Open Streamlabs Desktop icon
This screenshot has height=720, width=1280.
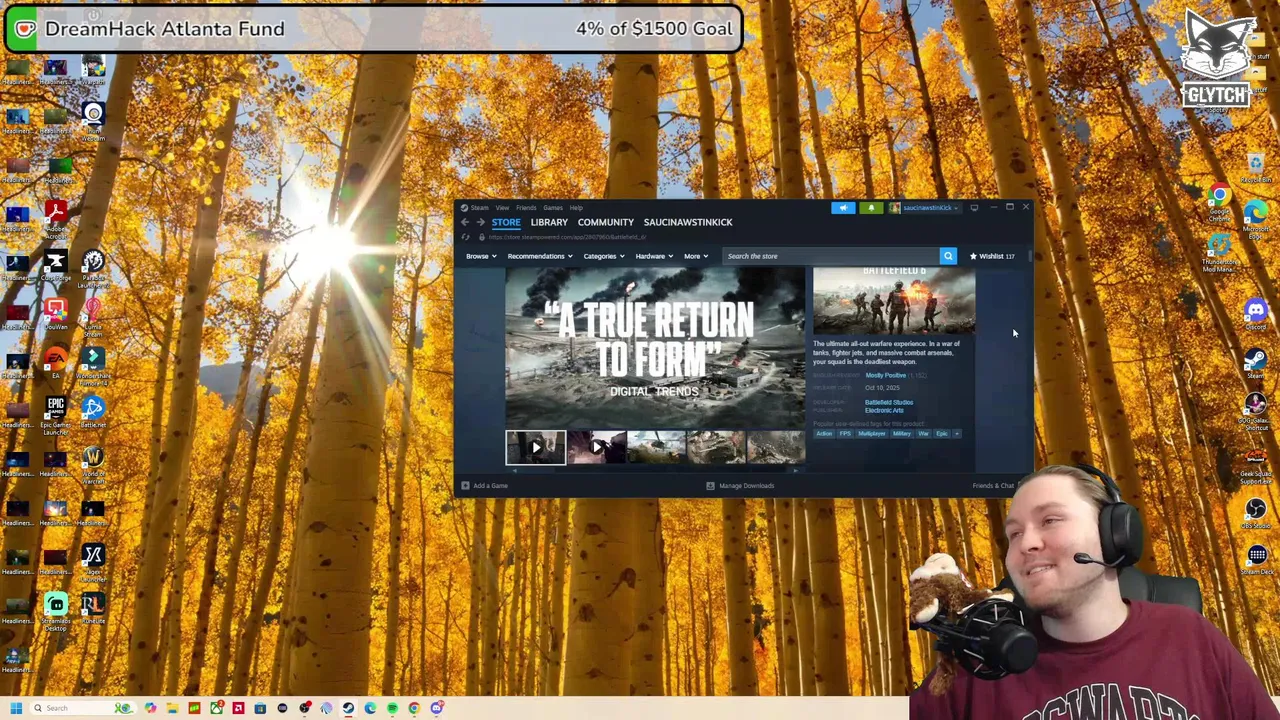point(55,604)
